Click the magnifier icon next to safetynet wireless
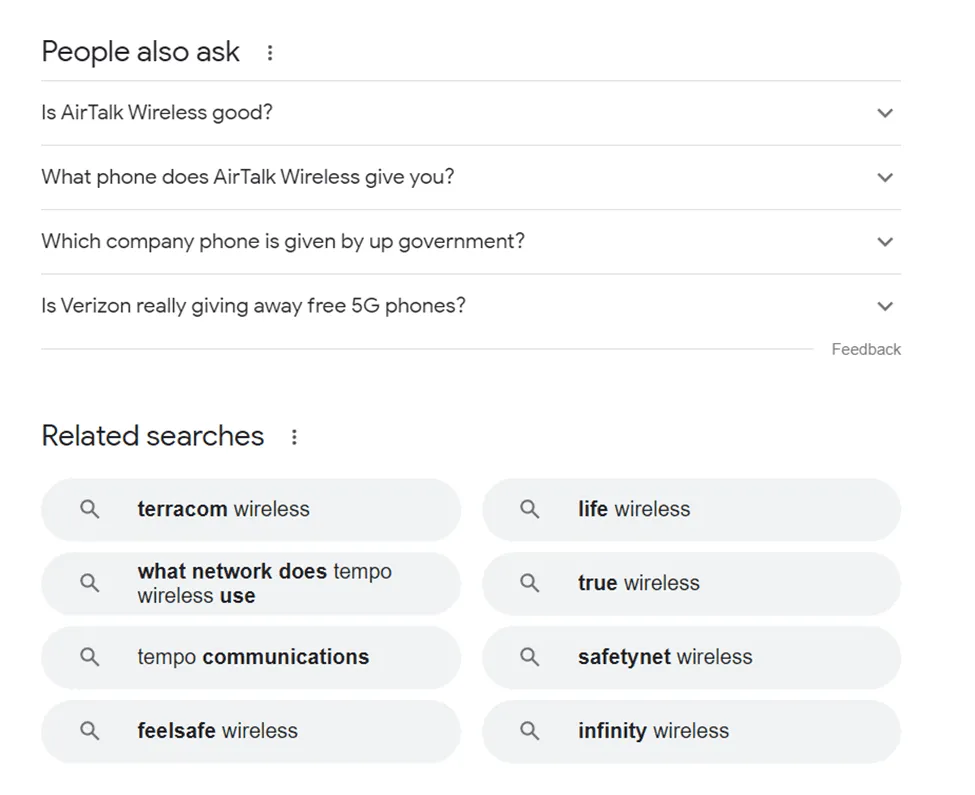Image resolution: width=975 pixels, height=795 pixels. 529,657
